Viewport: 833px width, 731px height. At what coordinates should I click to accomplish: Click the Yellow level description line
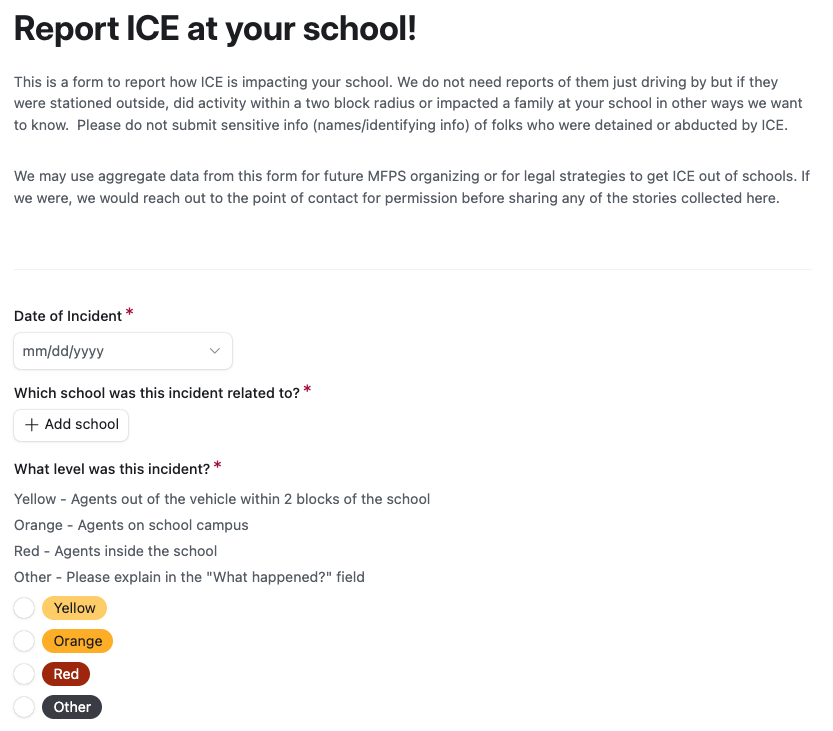pos(222,499)
